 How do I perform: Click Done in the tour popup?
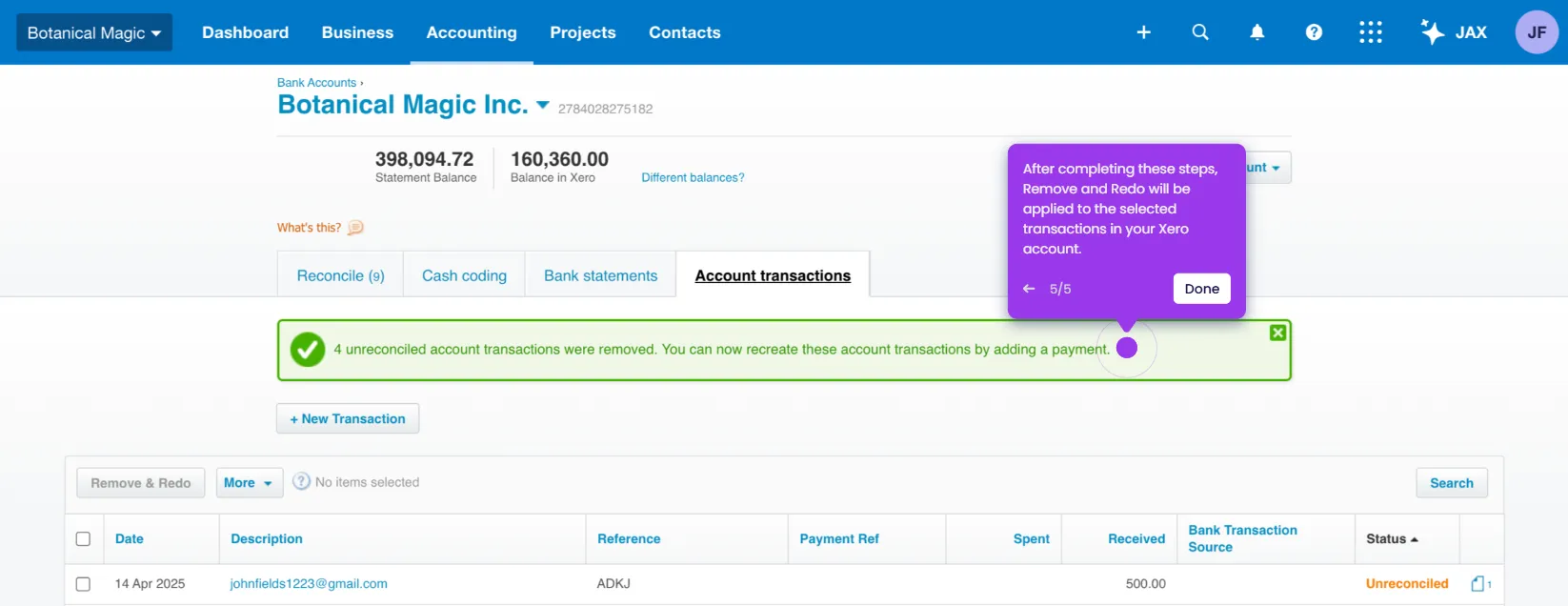click(x=1201, y=289)
